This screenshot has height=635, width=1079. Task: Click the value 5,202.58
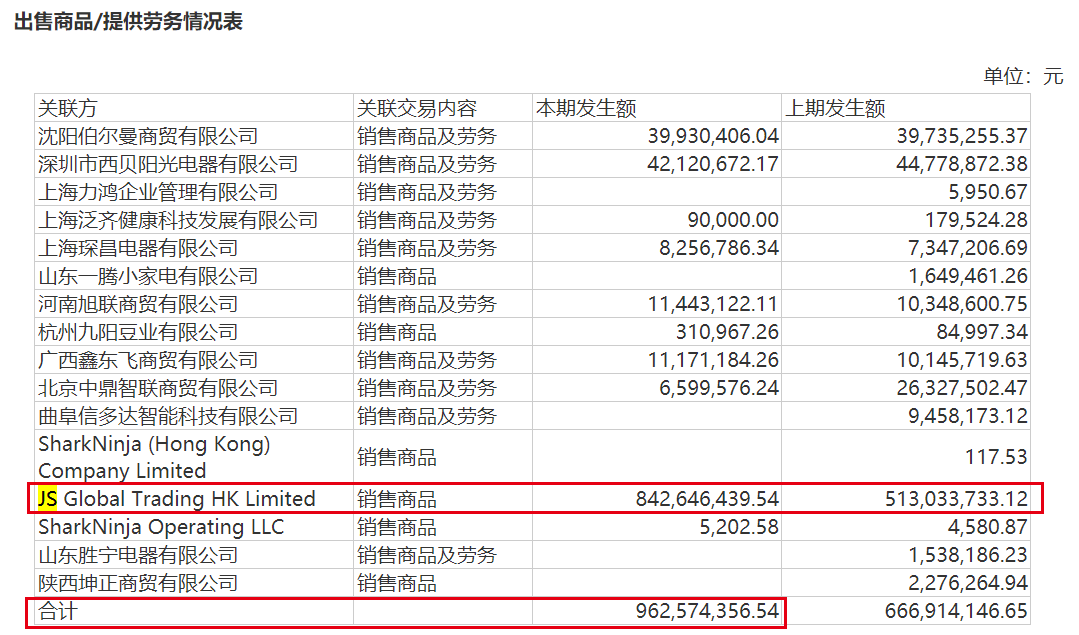(x=739, y=527)
